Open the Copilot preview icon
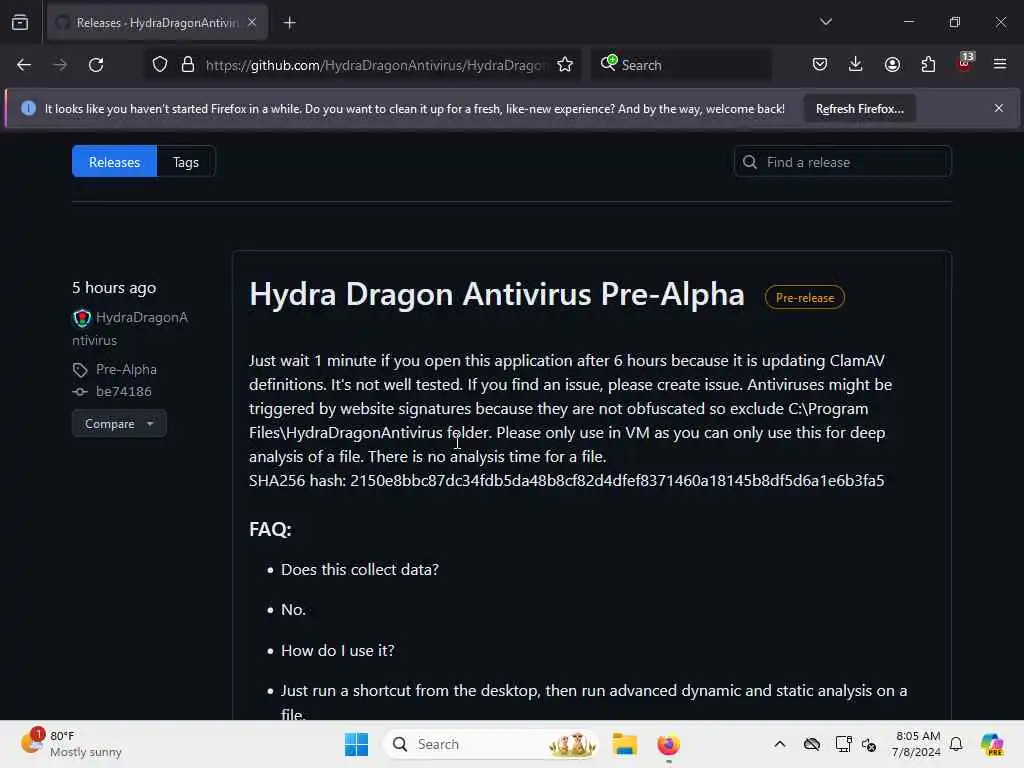 tap(992, 744)
